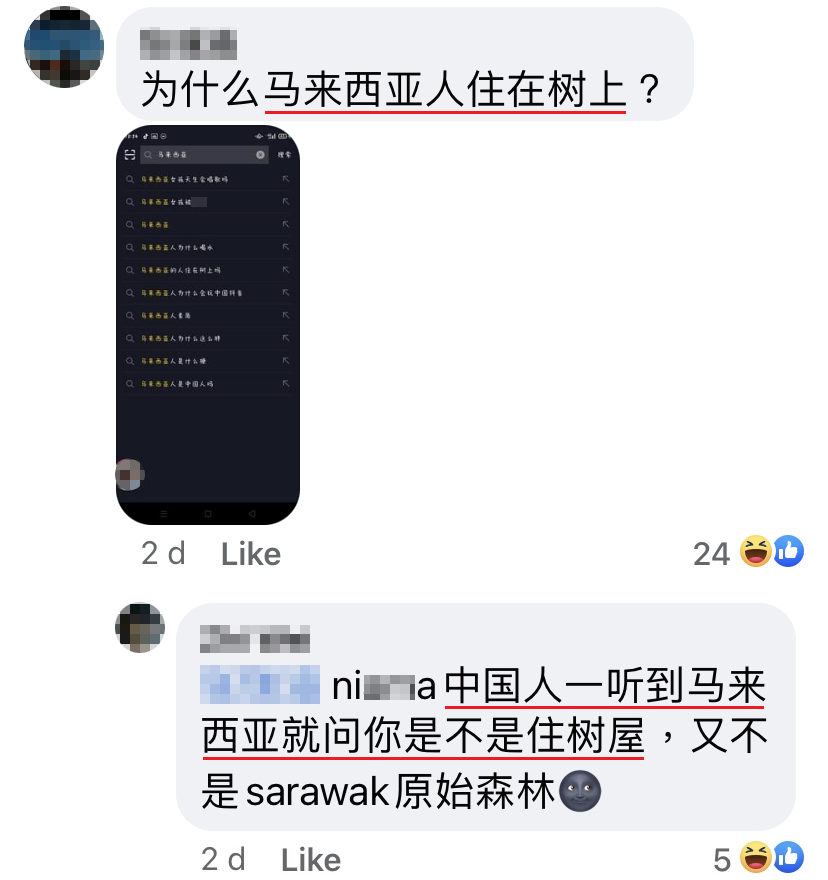Click the moon face emoji in the reply
Image resolution: width=828 pixels, height=880 pixels.
(x=580, y=791)
